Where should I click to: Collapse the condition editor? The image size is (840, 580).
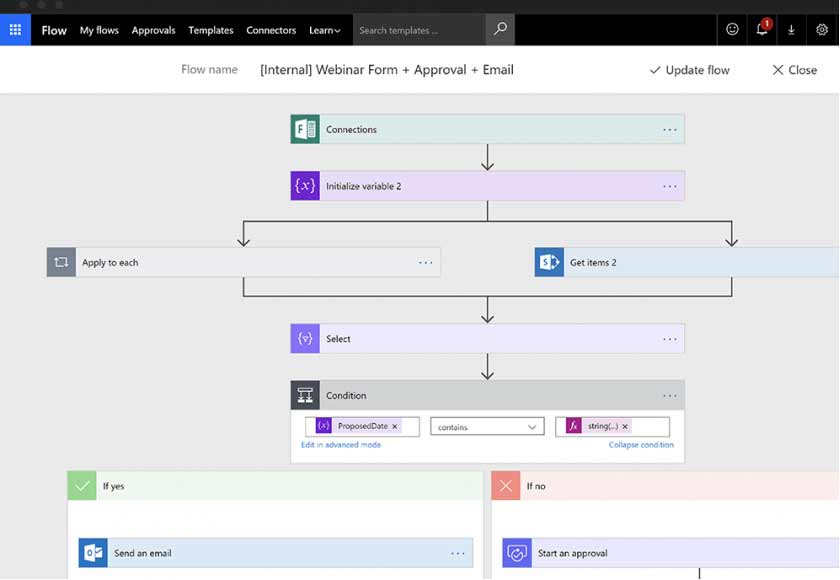point(641,444)
